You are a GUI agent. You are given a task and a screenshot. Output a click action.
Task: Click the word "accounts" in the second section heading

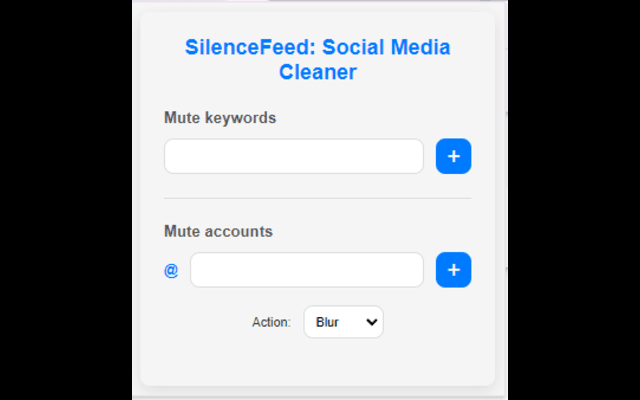point(238,231)
